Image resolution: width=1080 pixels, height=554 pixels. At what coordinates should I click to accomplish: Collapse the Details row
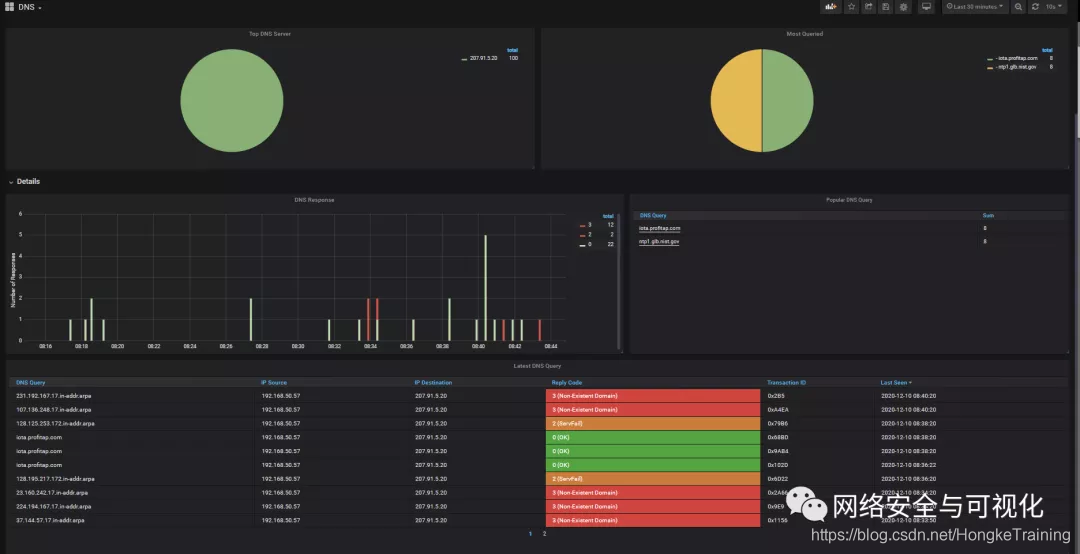tap(24, 182)
